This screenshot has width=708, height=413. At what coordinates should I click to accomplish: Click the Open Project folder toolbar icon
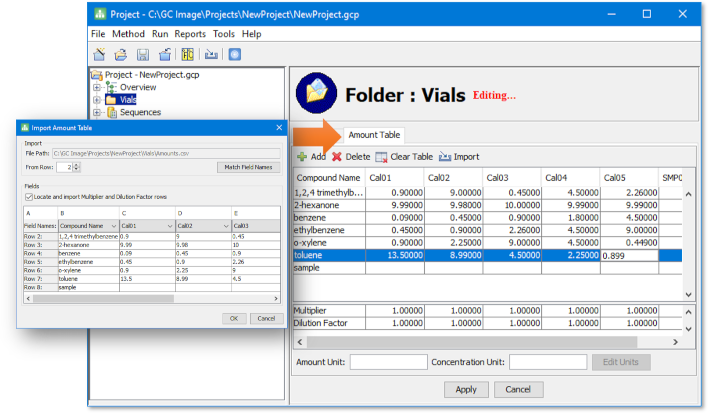point(121,55)
